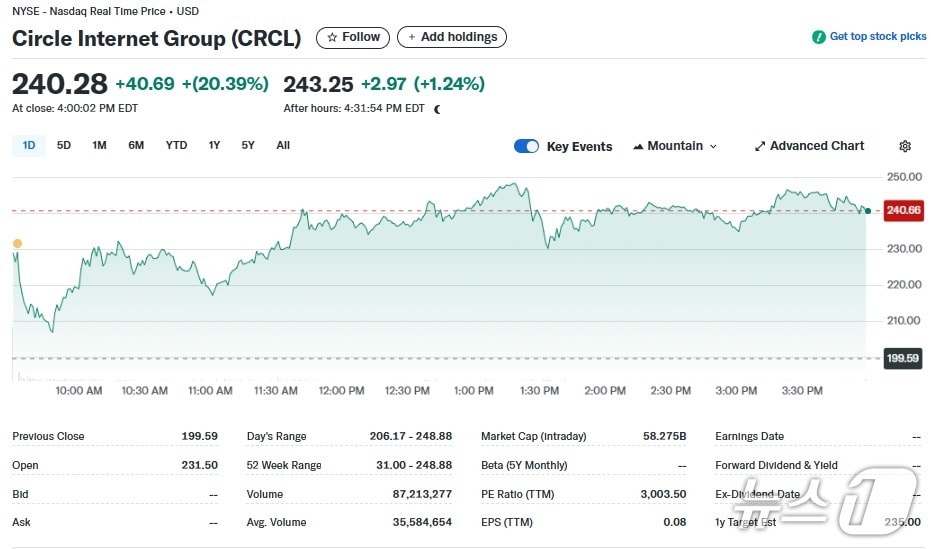The image size is (931, 549).
Task: View the 1Y chart range
Action: (214, 145)
